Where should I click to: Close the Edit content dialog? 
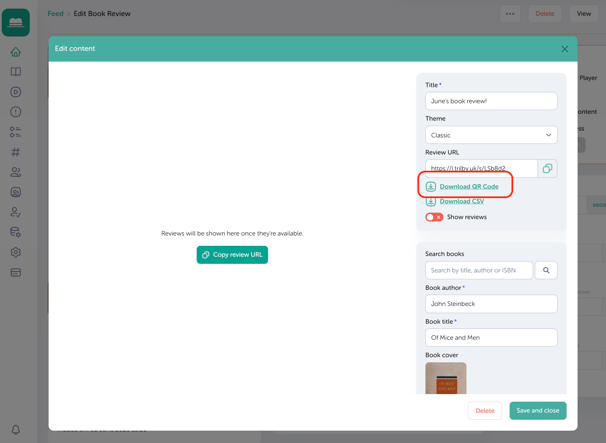click(x=565, y=49)
